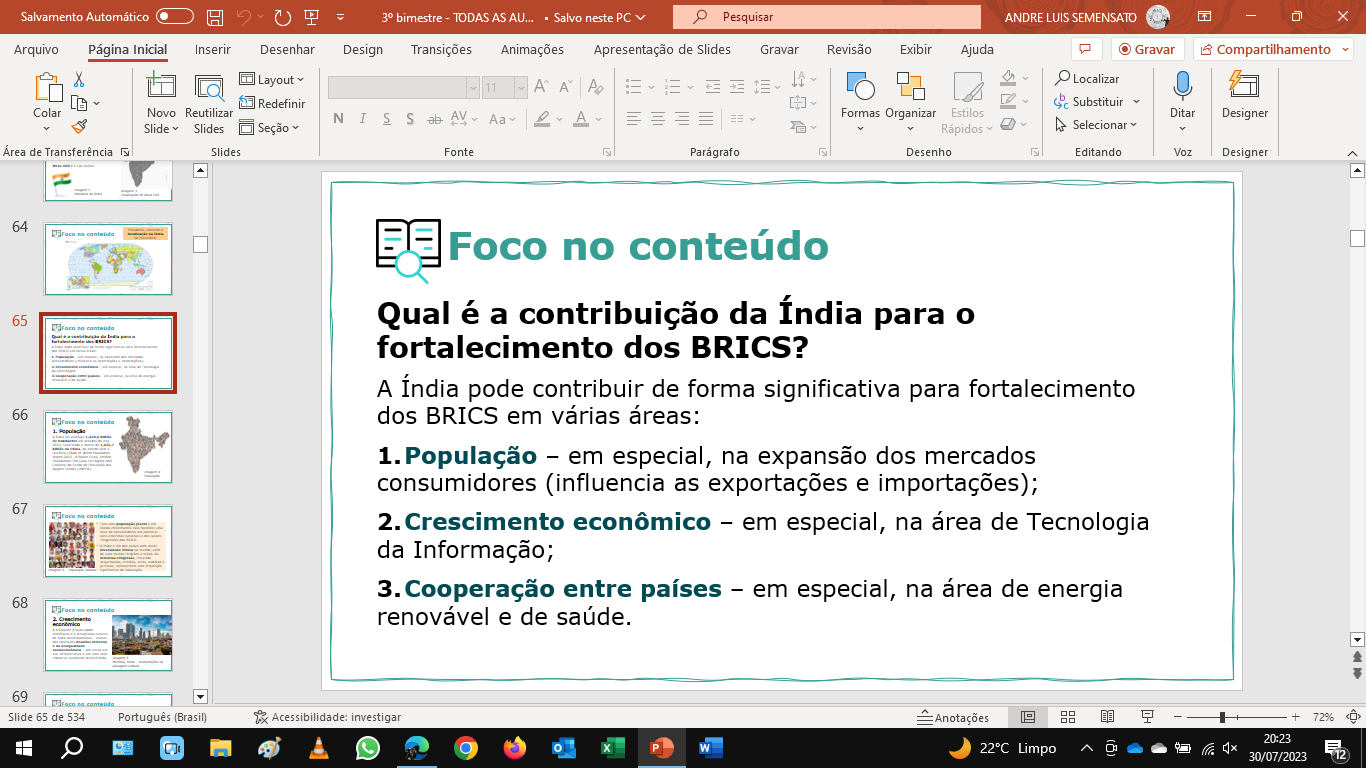Toggle bold N formatting
Image resolution: width=1366 pixels, height=768 pixels.
click(338, 119)
